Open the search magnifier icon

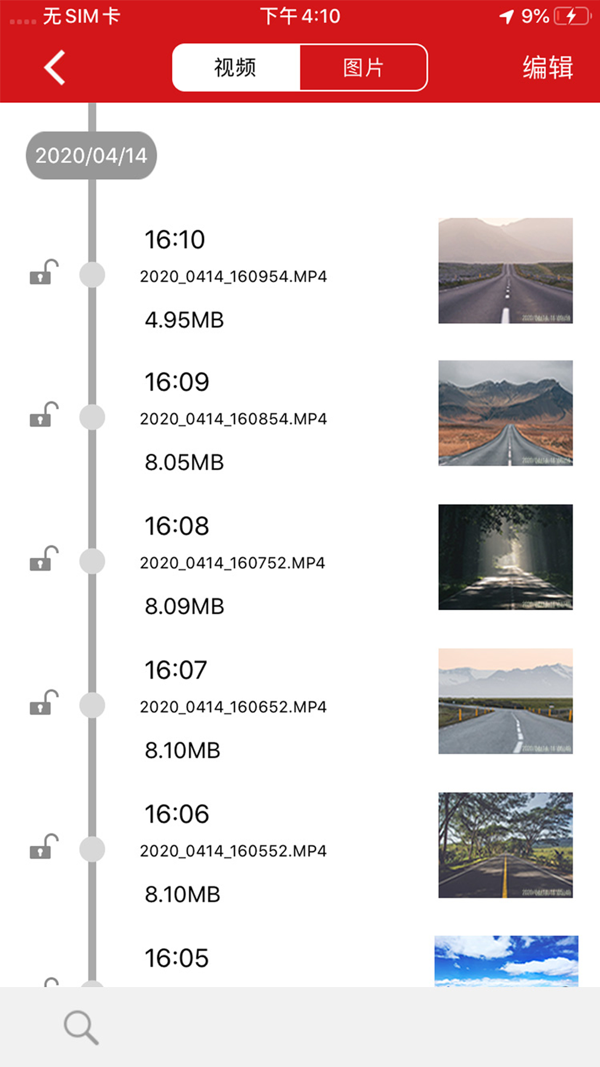pos(81,1027)
